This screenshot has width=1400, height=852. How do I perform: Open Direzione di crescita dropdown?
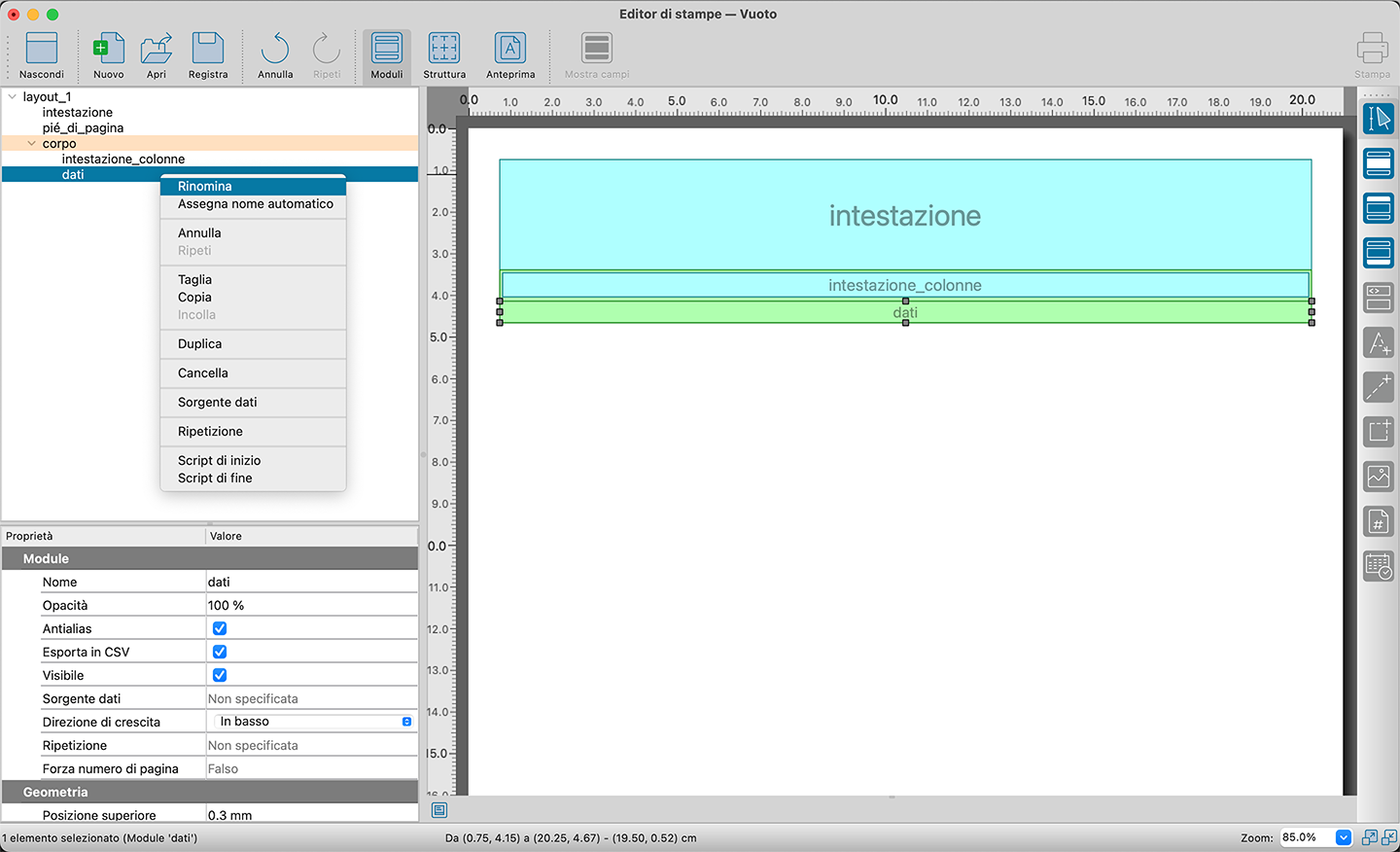pyautogui.click(x=313, y=722)
